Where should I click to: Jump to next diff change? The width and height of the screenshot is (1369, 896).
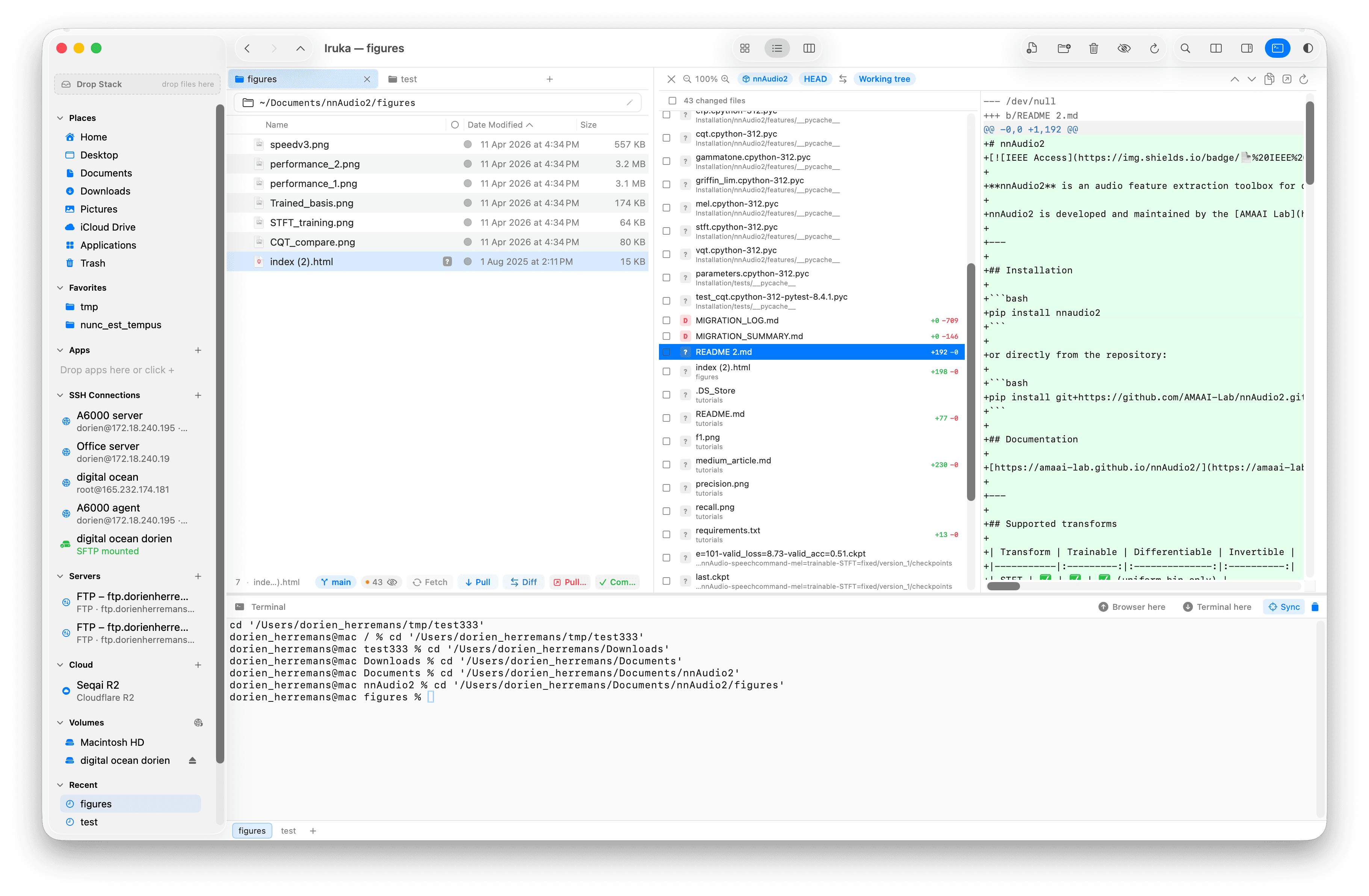tap(1252, 79)
